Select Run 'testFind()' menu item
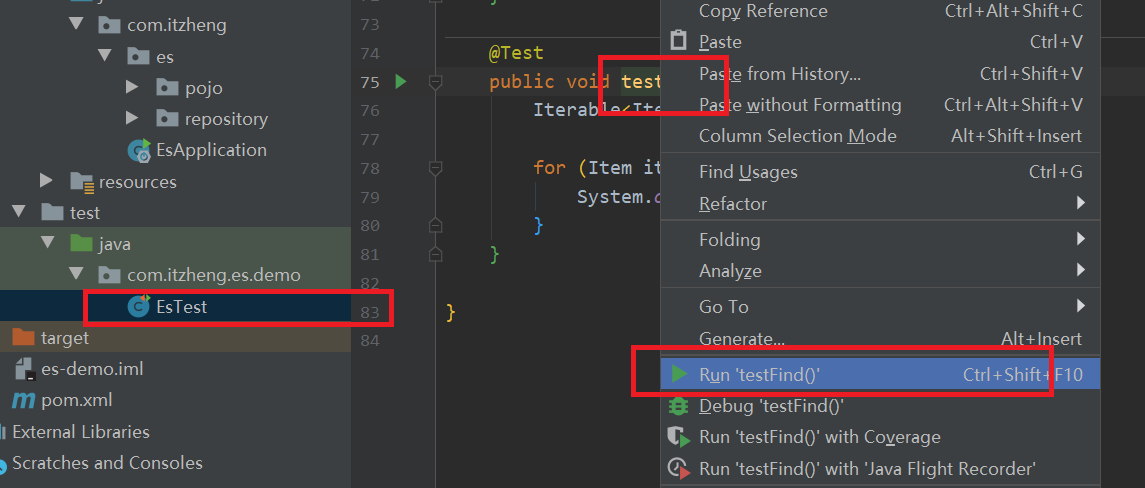Screen dimensions: 1145x488 pos(881,375)
